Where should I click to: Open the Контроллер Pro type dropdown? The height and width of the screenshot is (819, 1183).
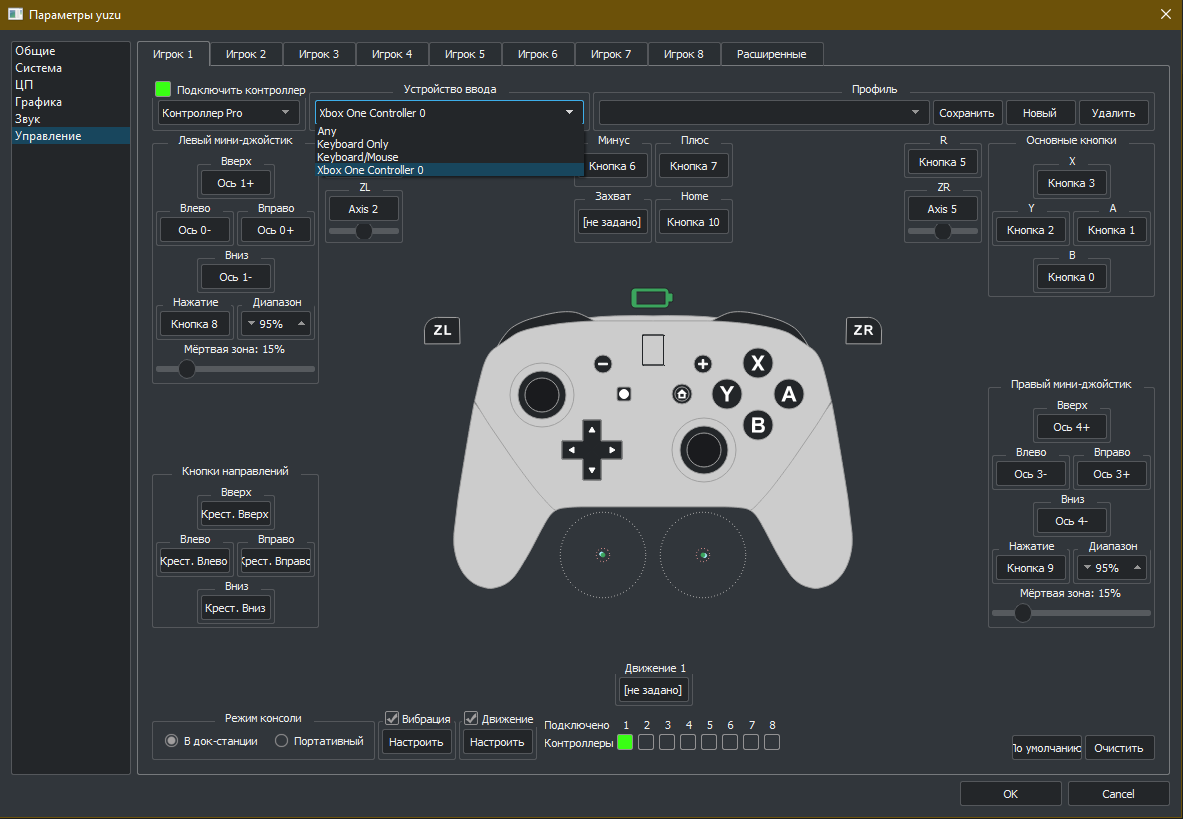coord(229,112)
